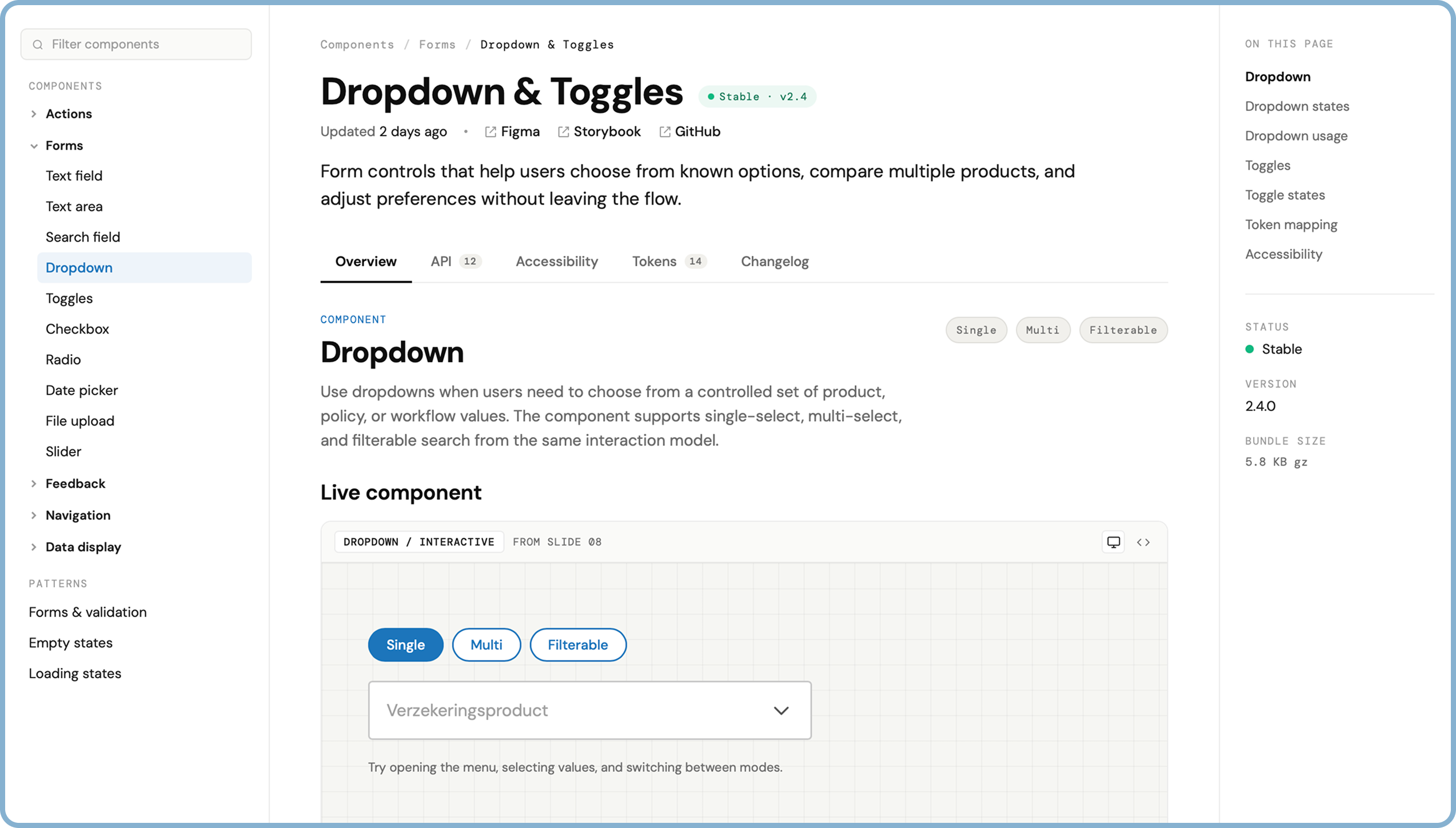Open the GitHub external link icon
Viewport: 1456px width, 828px height.
(664, 131)
